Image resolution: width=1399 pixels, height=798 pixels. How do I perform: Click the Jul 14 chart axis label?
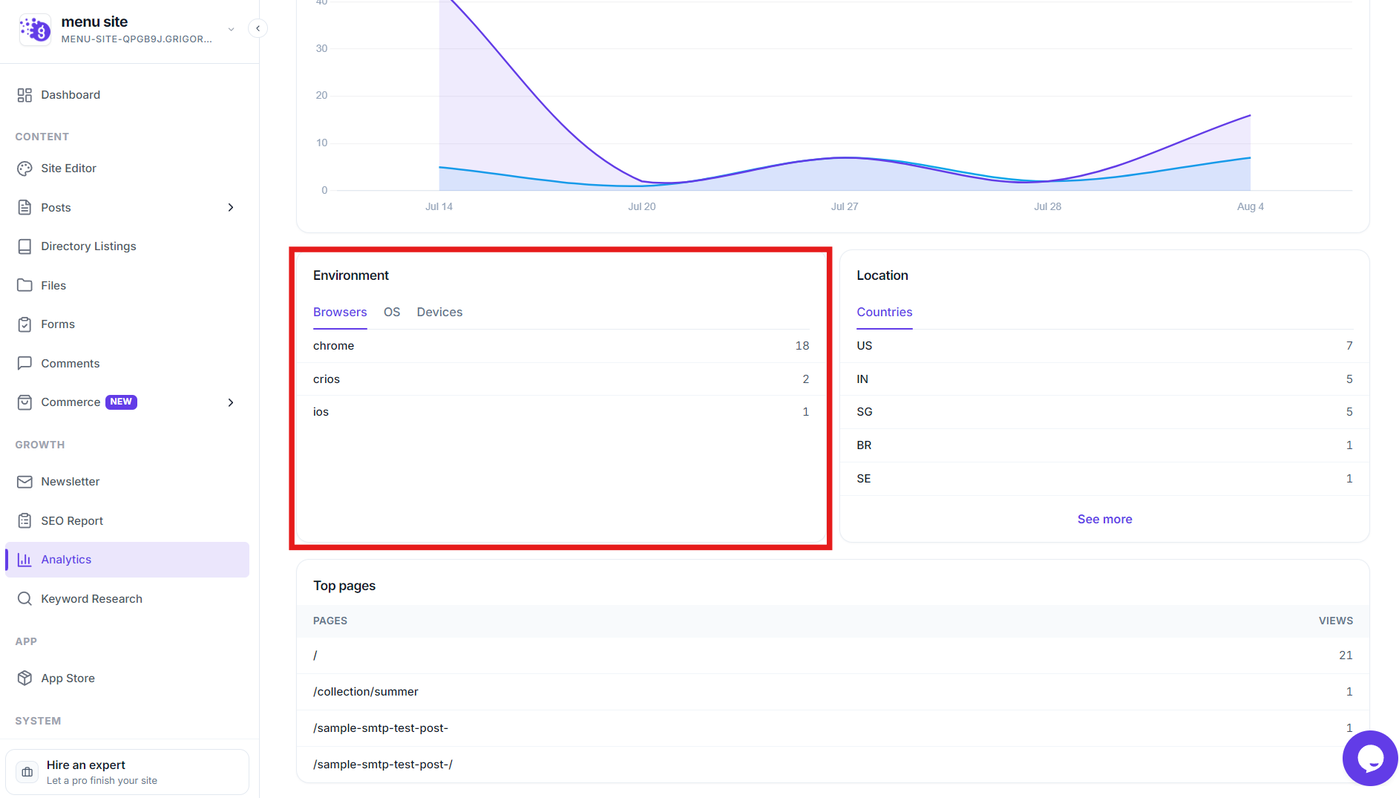click(x=439, y=207)
